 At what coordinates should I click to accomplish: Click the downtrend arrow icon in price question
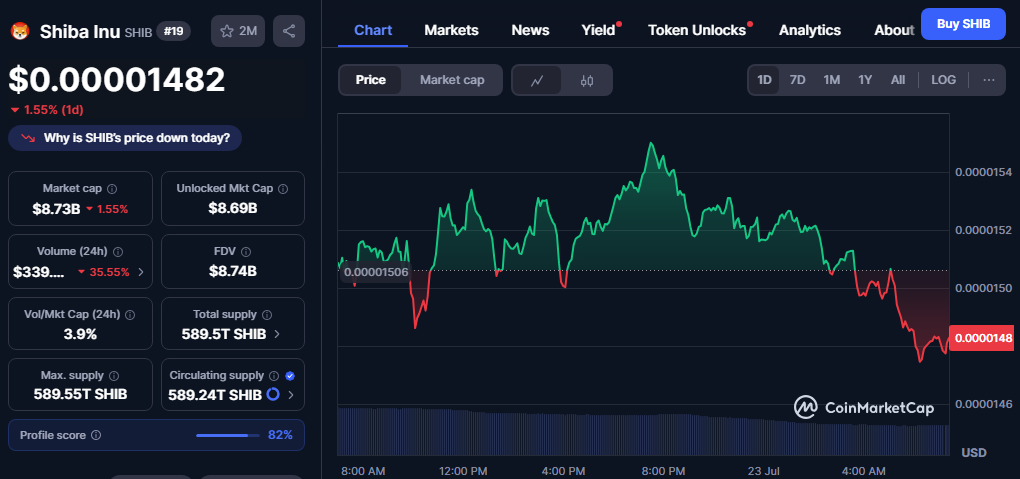tap(28, 138)
